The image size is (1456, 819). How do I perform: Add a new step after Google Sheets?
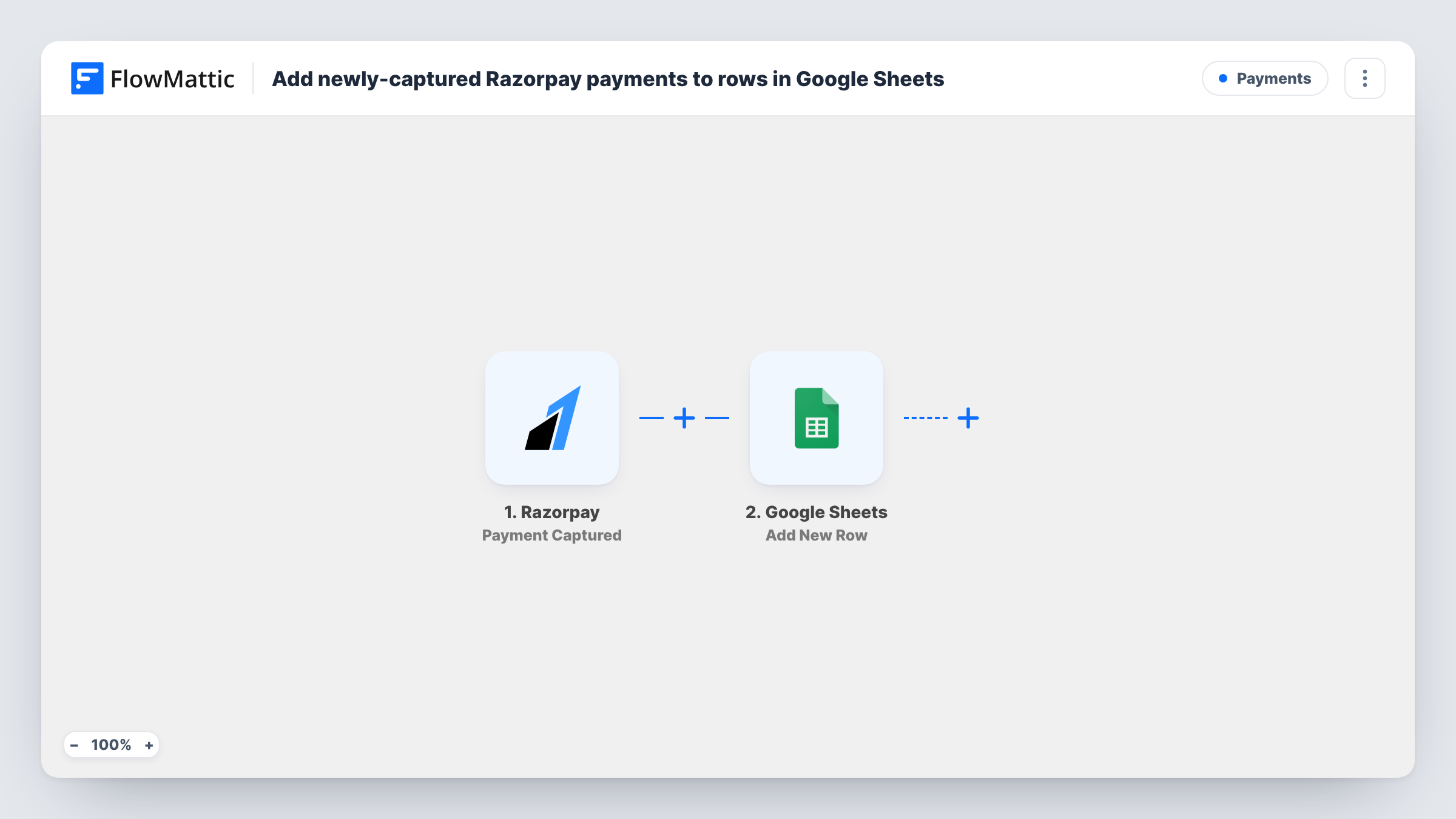(968, 418)
